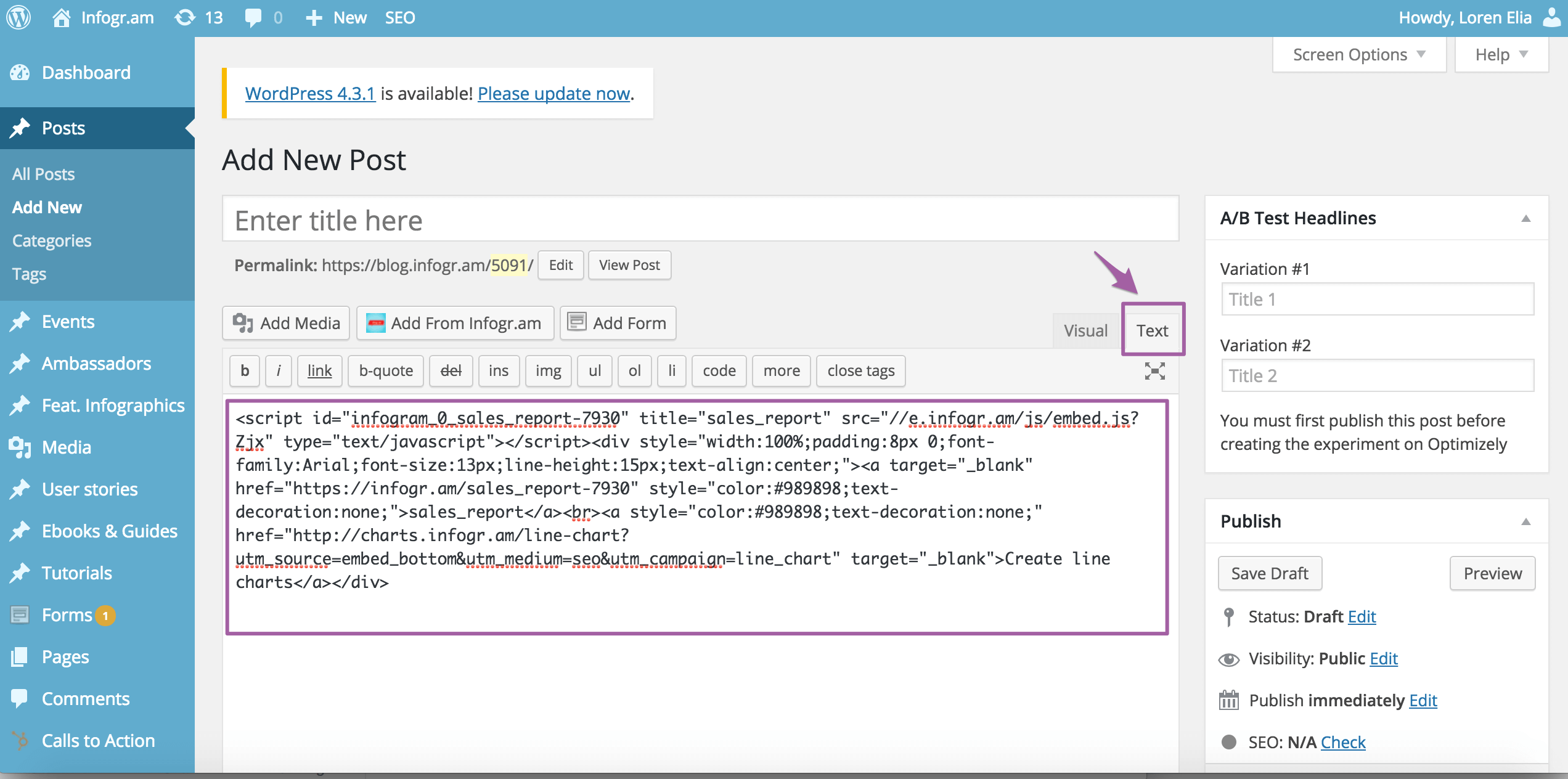Image resolution: width=1568 pixels, height=779 pixels.
Task: Click the bold formatting icon
Action: pyautogui.click(x=243, y=370)
